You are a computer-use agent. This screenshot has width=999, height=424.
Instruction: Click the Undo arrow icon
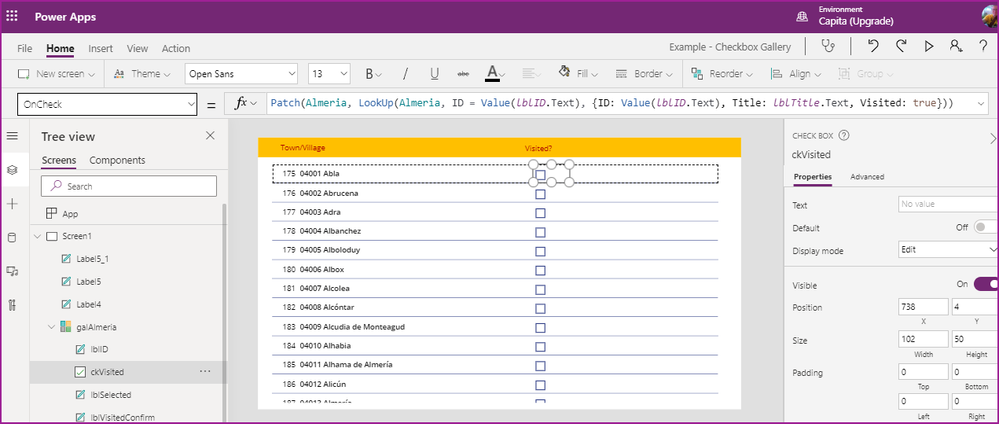[873, 46]
